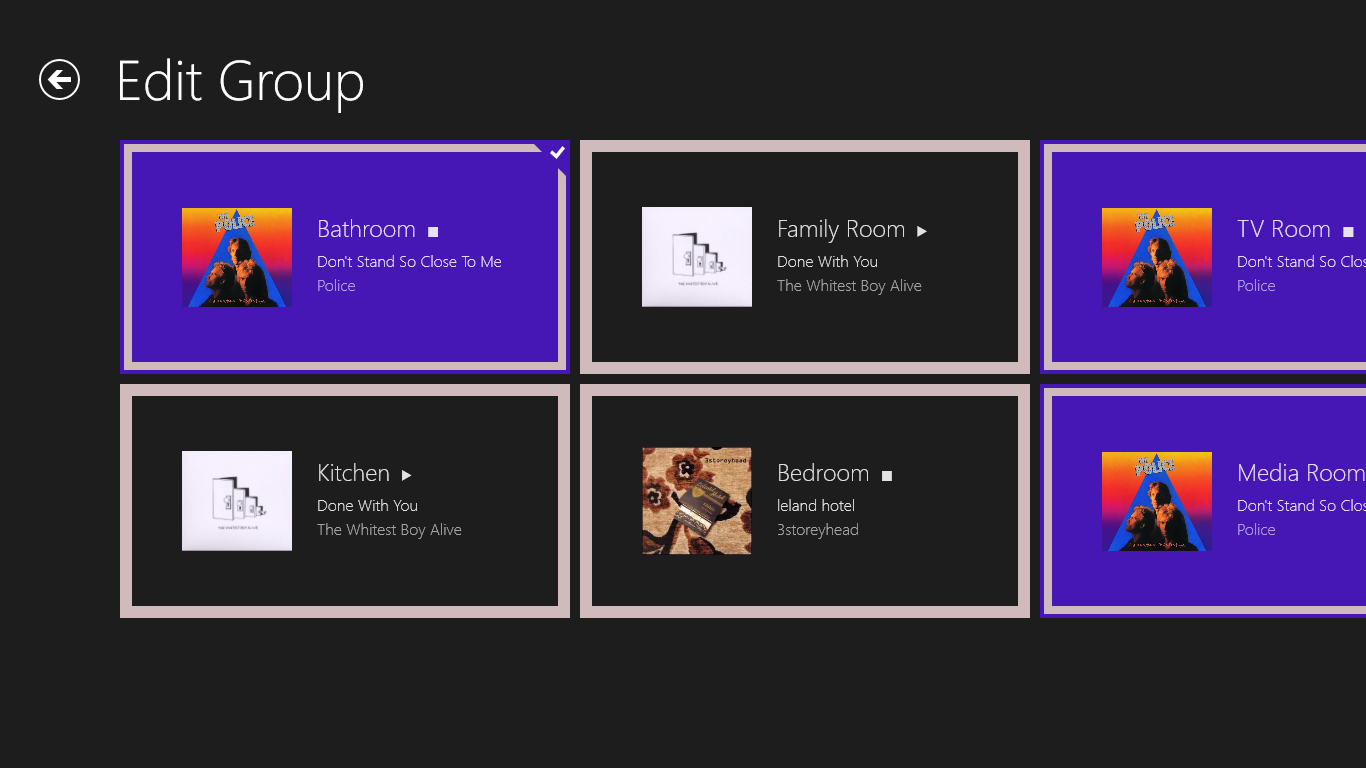This screenshot has width=1366, height=768.
Task: Click the leland hotel track title
Action: pyautogui.click(x=816, y=506)
